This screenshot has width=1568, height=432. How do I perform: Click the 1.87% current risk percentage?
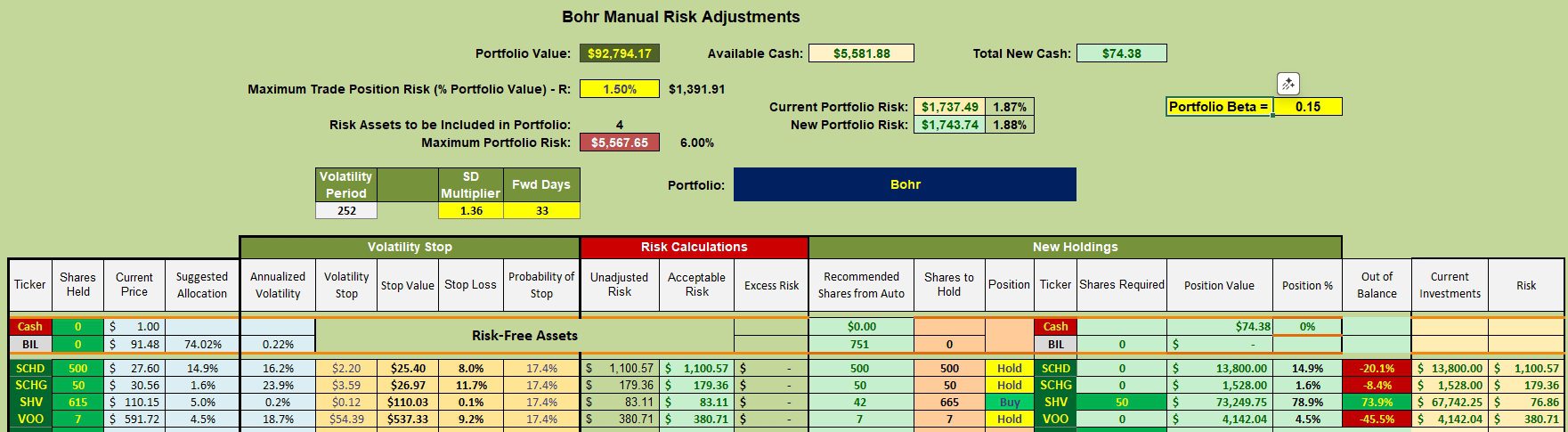click(1010, 107)
